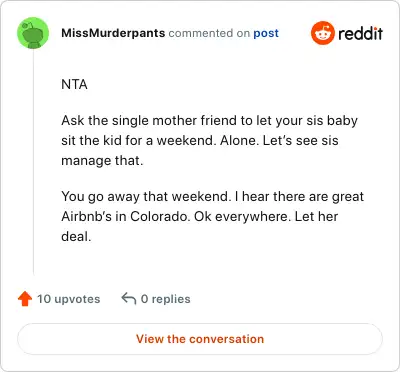Click the '10 upvotes' label
Viewport: 400px width, 372px height.
[x=68, y=299]
